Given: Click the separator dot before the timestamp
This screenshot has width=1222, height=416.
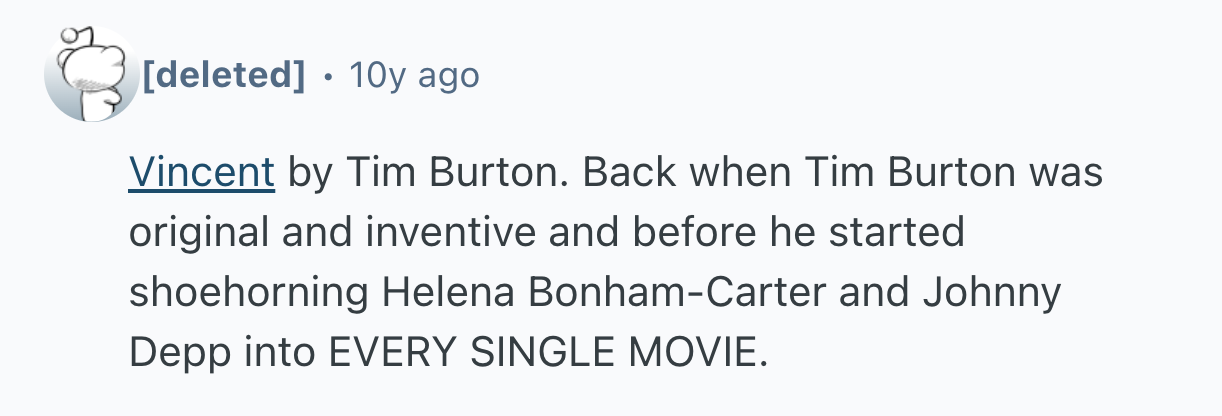Looking at the screenshot, I should click(x=328, y=75).
